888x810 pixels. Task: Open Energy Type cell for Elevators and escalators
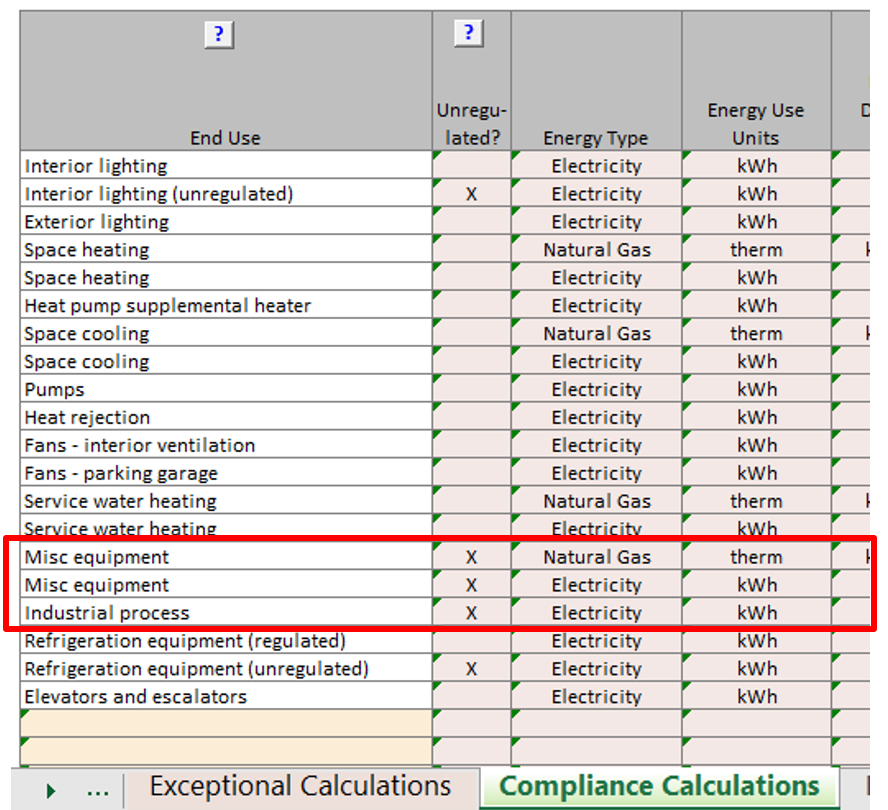pos(596,697)
